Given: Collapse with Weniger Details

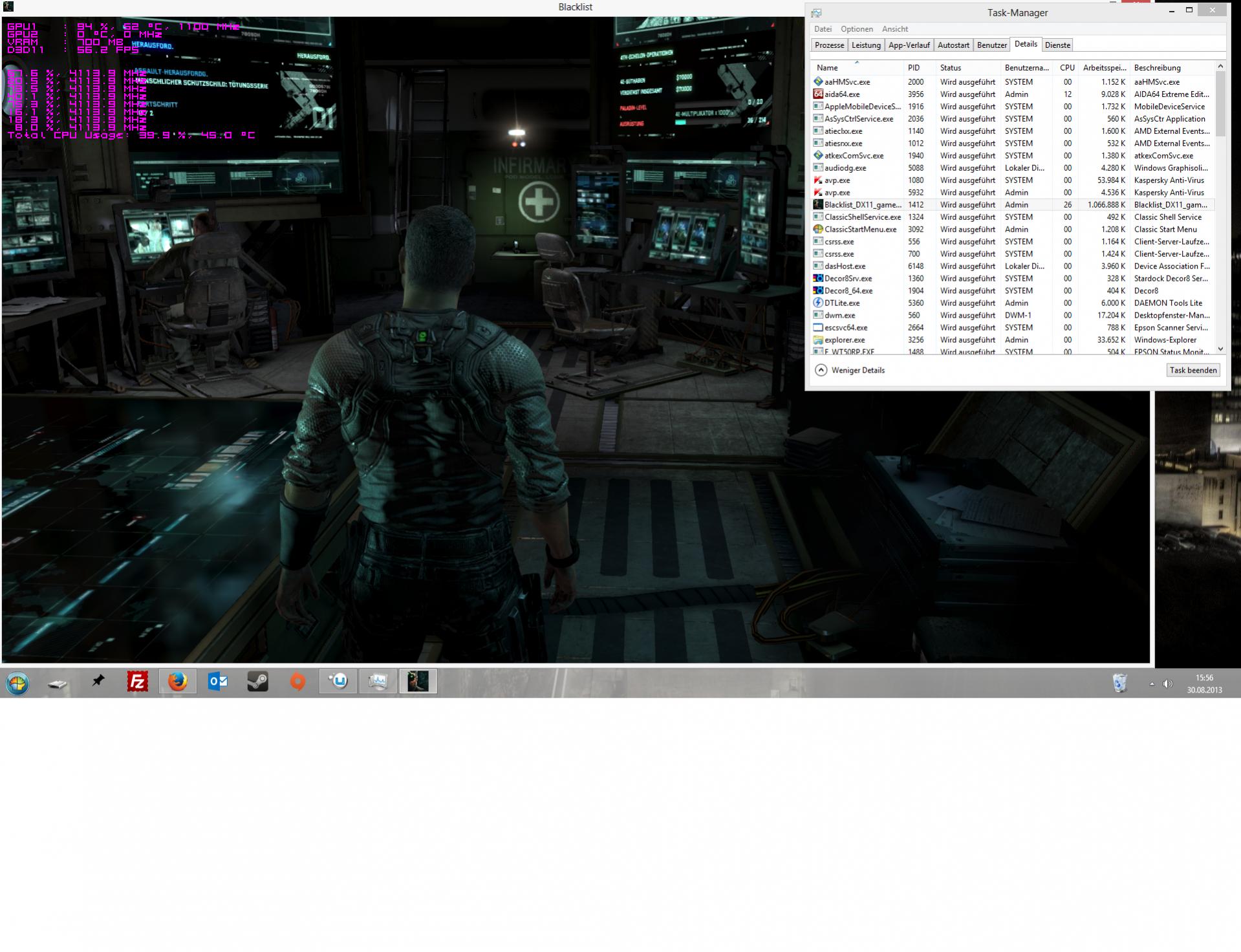Looking at the screenshot, I should (850, 371).
